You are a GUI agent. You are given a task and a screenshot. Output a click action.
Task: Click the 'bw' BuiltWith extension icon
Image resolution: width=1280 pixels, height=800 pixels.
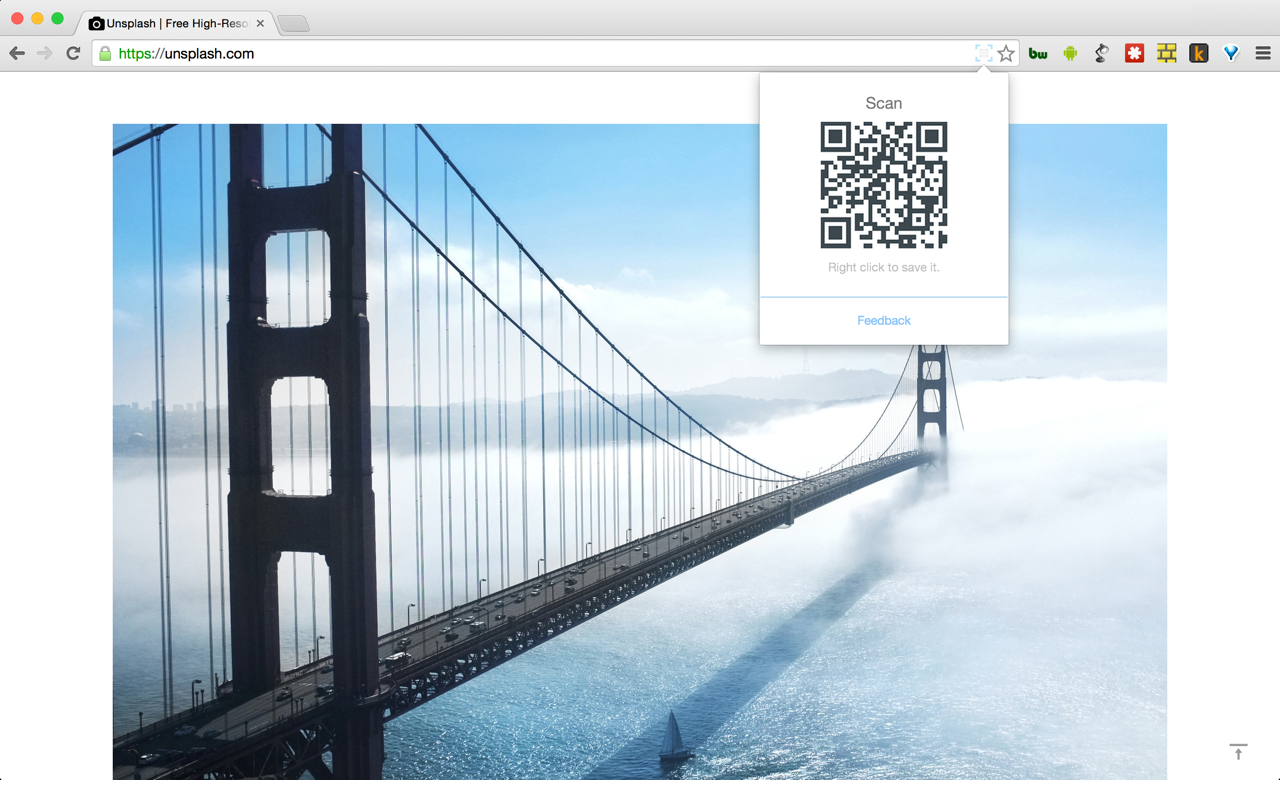(x=1037, y=52)
